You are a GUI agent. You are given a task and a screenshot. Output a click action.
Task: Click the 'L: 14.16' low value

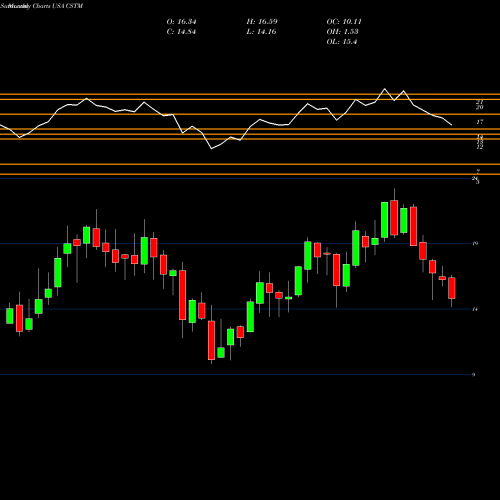(x=262, y=32)
